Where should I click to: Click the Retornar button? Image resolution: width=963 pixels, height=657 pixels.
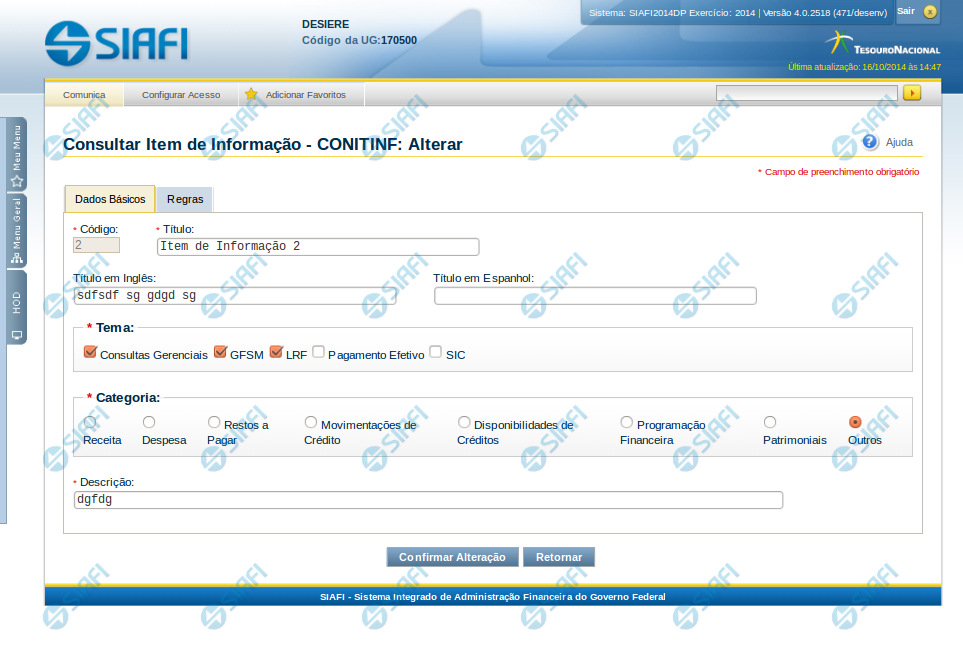point(558,557)
